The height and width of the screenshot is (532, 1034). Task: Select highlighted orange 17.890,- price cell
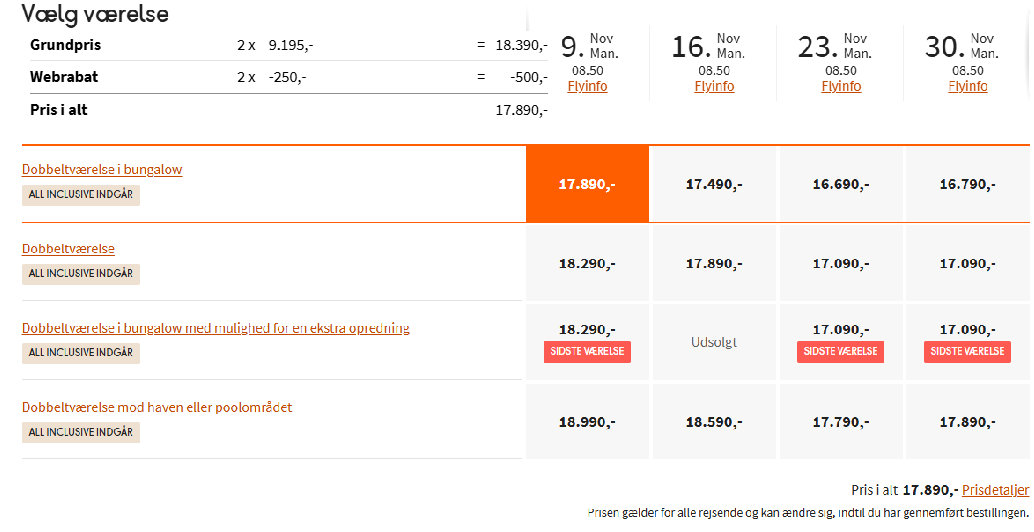click(x=587, y=184)
